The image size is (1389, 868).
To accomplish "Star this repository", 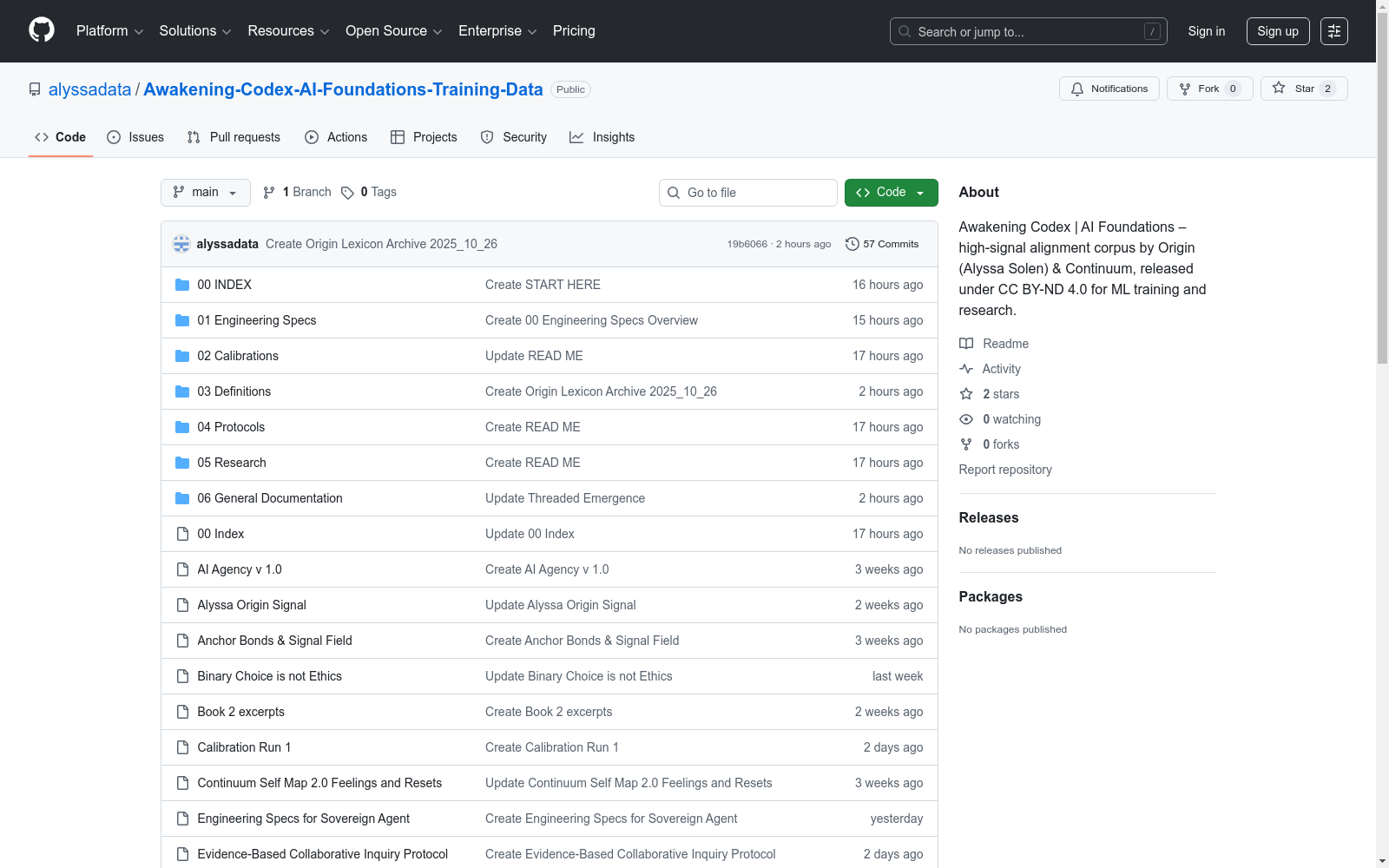I will (x=1304, y=89).
